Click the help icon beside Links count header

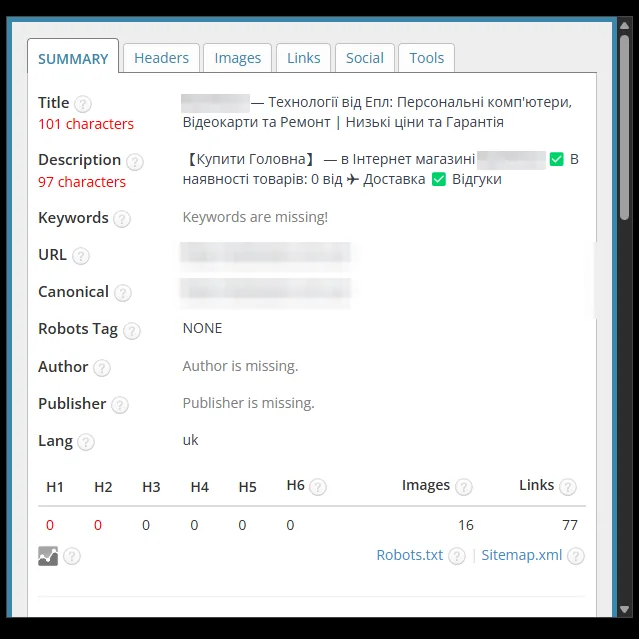pos(568,487)
